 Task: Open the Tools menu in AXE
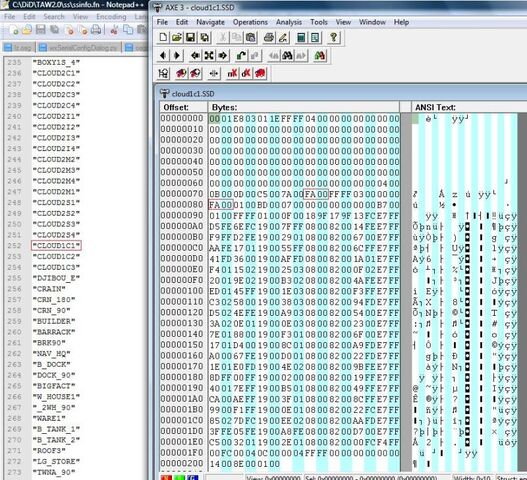[x=319, y=22]
